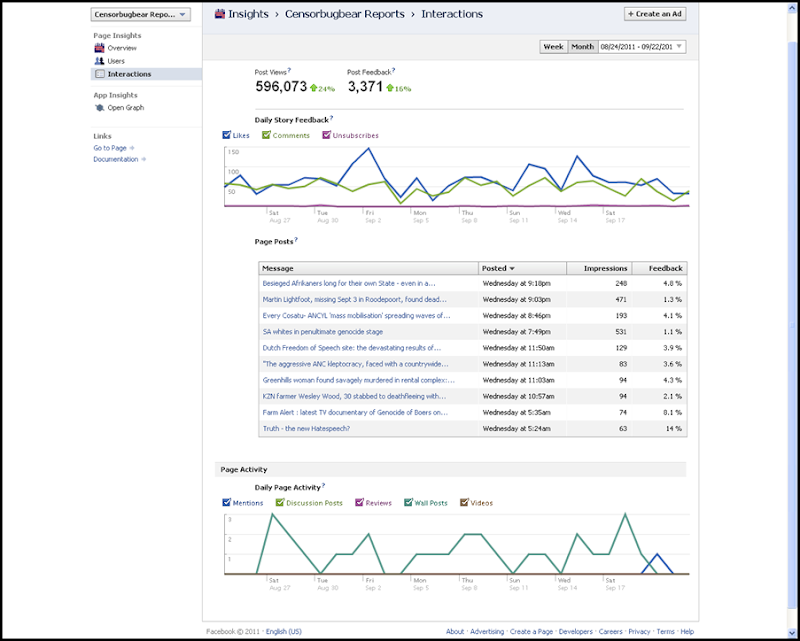Image resolution: width=800 pixels, height=641 pixels.
Task: Uncheck the Unsubscribes series checkbox
Action: pyautogui.click(x=326, y=135)
